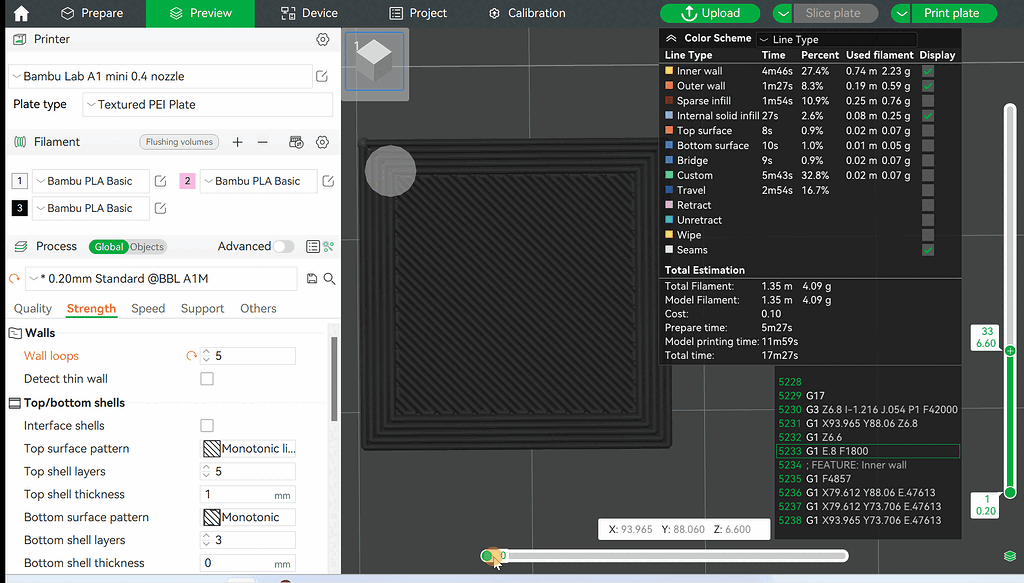This screenshot has width=1024, height=583.
Task: Switch process scope to Global
Action: pos(108,247)
